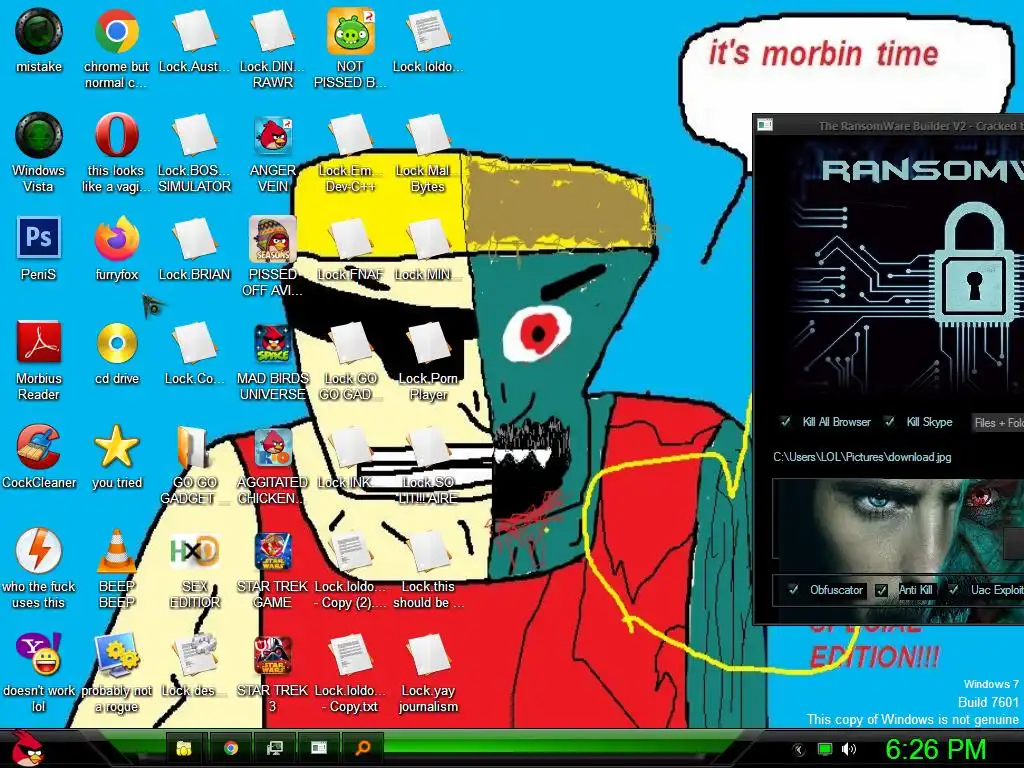Click the green monitor tray icon

click(x=825, y=749)
